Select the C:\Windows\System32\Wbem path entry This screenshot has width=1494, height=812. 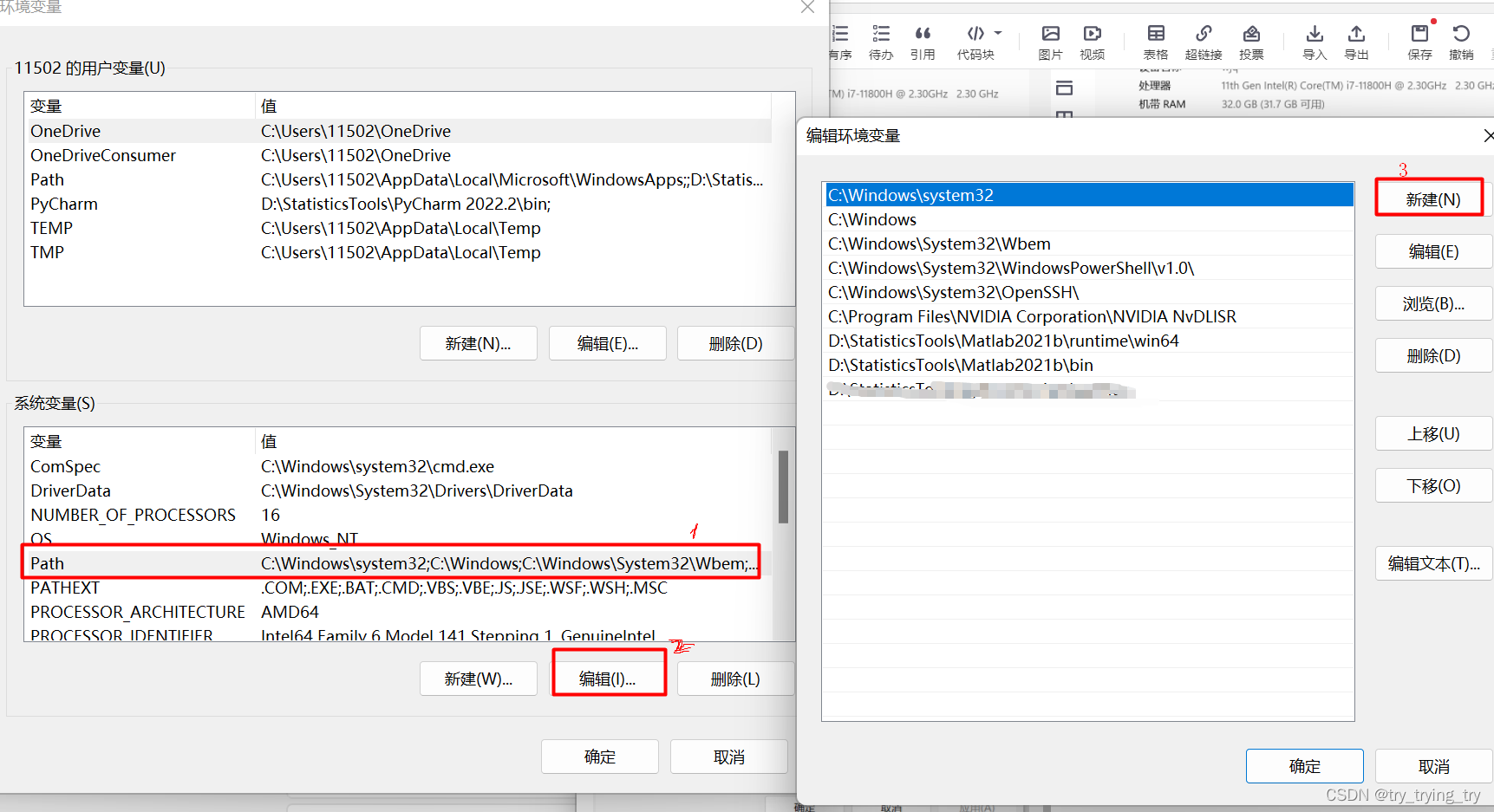[939, 244]
